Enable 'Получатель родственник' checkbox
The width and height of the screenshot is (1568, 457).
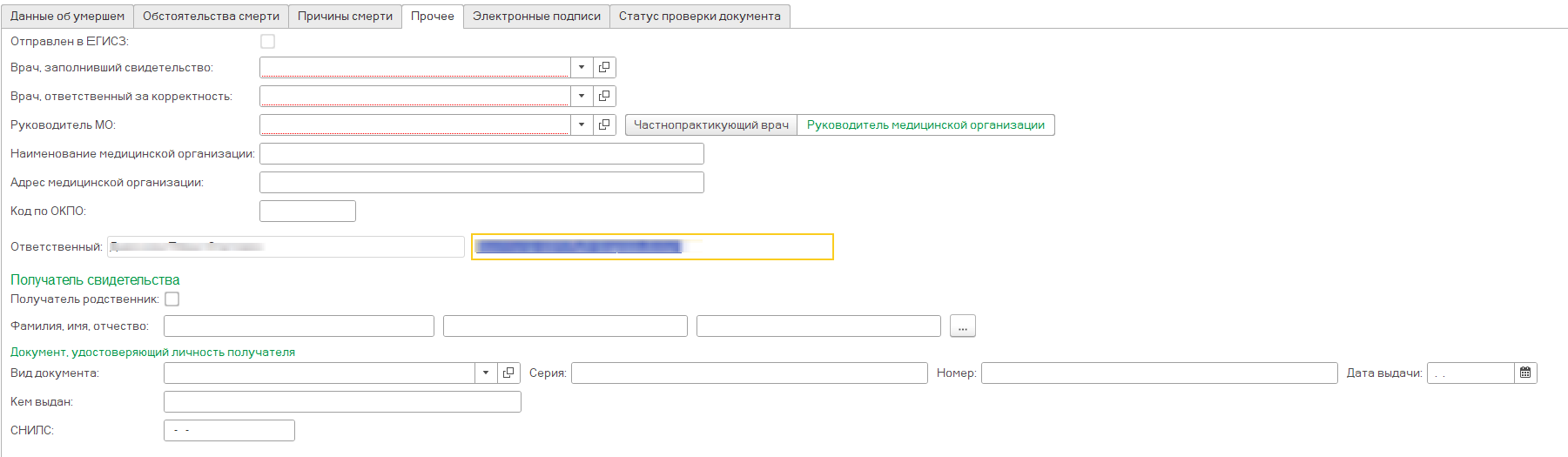click(x=172, y=299)
